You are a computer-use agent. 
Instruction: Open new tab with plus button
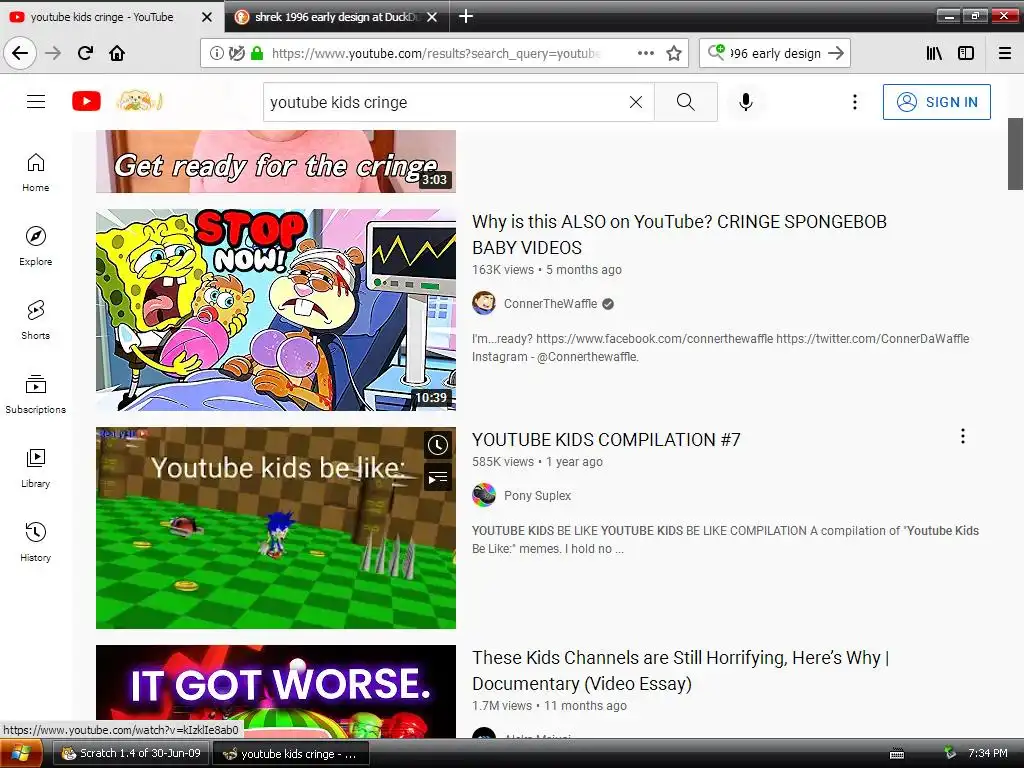pos(466,16)
